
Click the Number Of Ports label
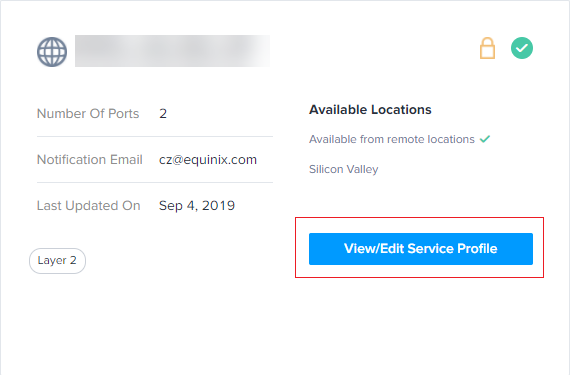tap(88, 113)
